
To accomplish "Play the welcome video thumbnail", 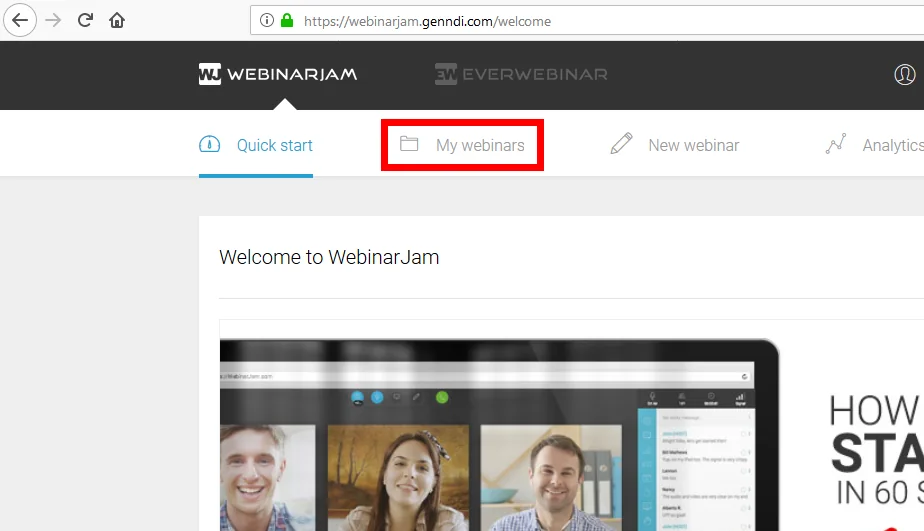I will (572, 426).
